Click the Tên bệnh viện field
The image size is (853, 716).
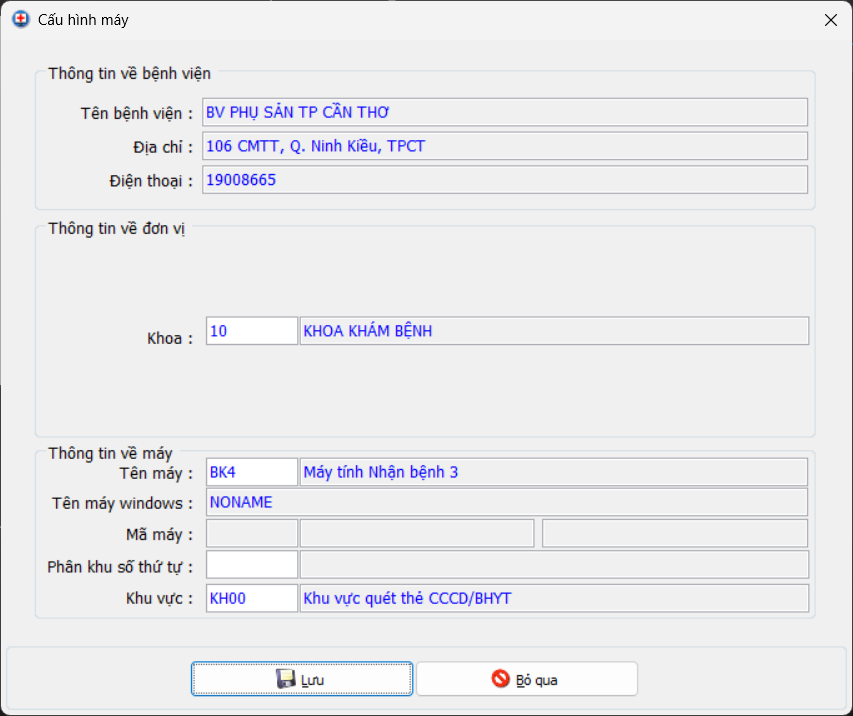tap(505, 112)
